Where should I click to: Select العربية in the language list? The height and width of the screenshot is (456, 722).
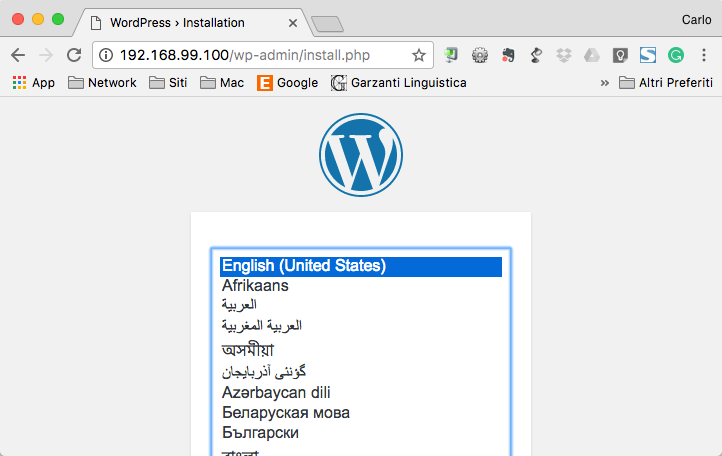point(361,305)
